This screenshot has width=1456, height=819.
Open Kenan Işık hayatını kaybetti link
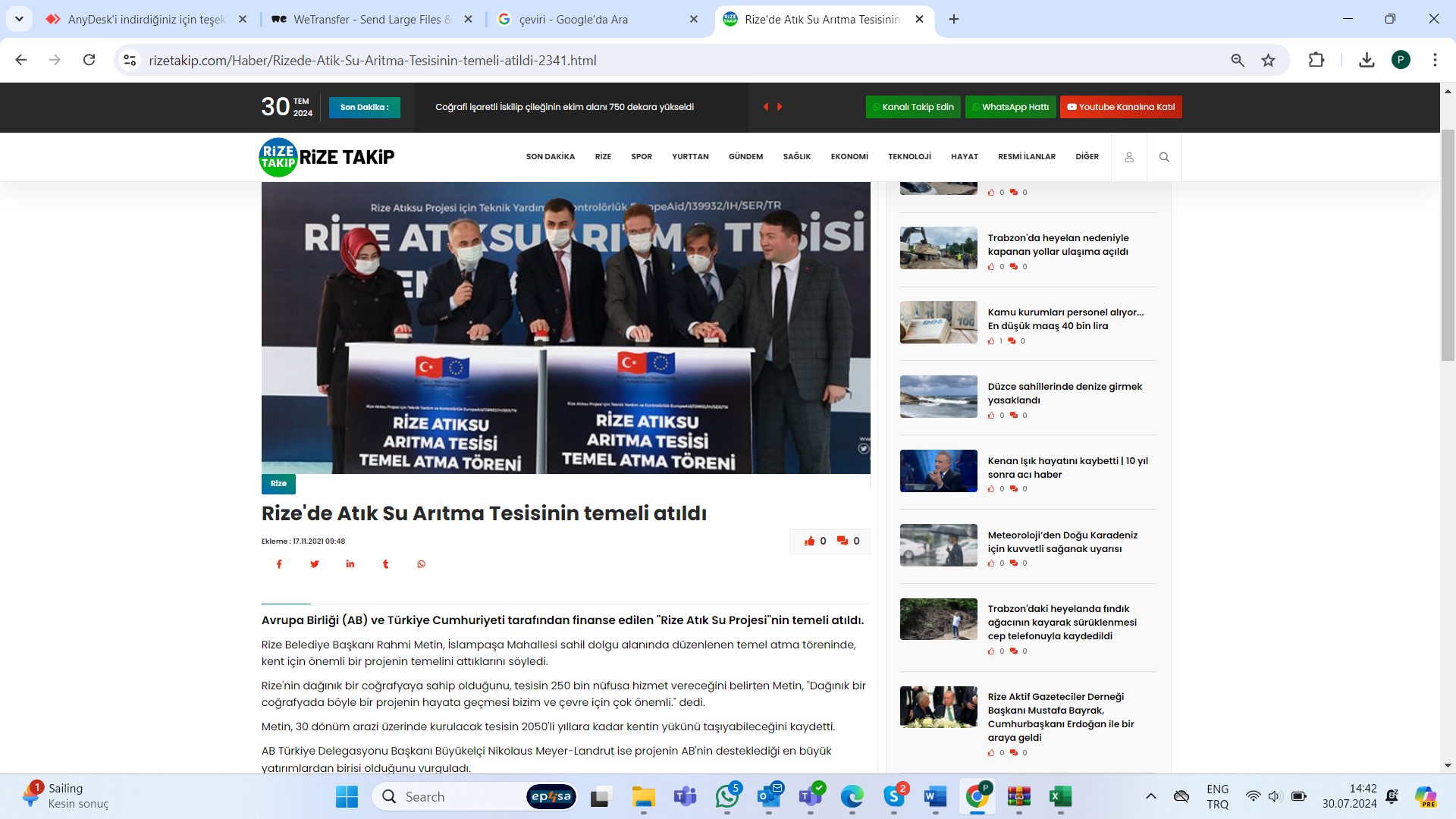[1068, 467]
